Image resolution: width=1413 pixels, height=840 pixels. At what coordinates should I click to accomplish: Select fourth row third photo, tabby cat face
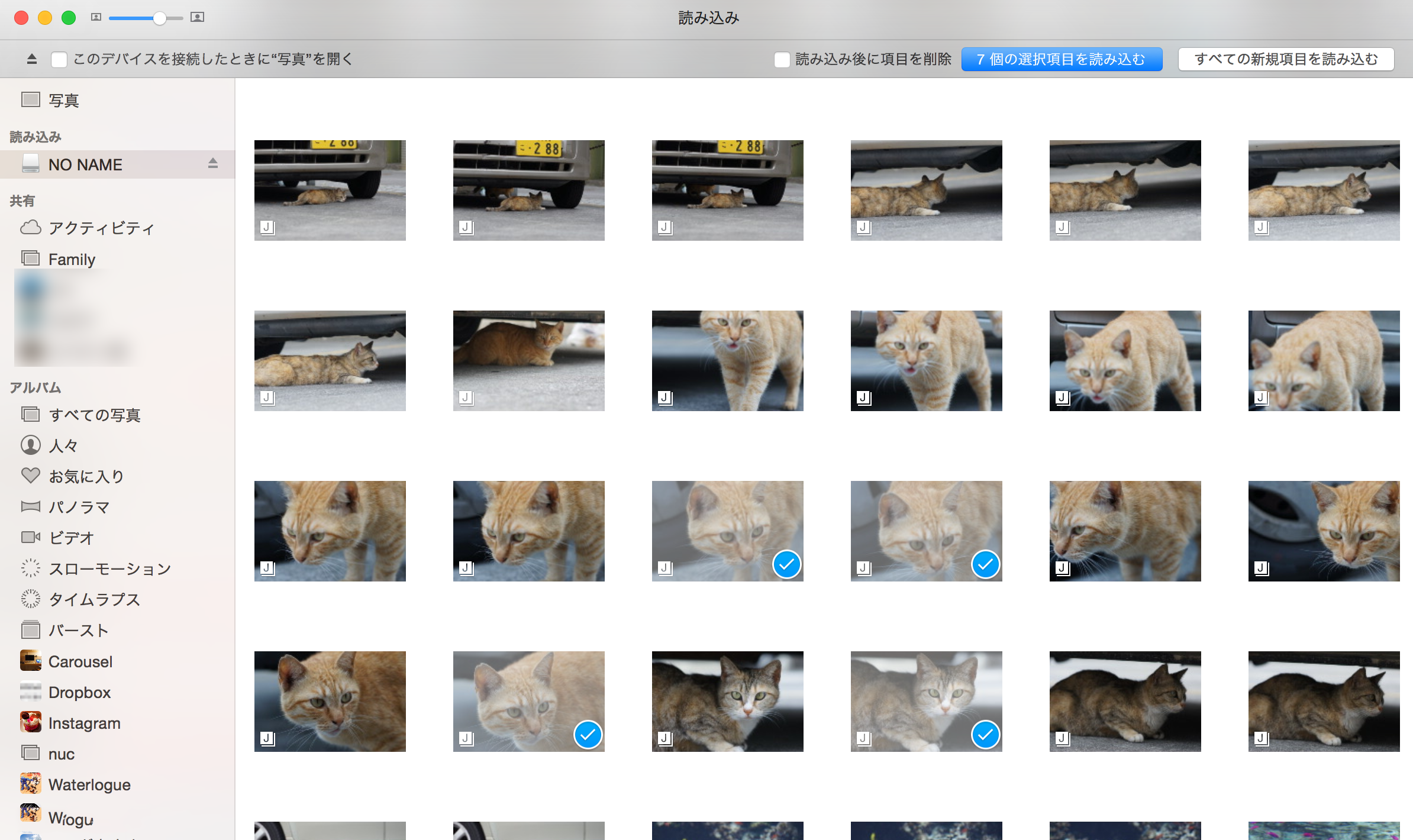pyautogui.click(x=728, y=702)
